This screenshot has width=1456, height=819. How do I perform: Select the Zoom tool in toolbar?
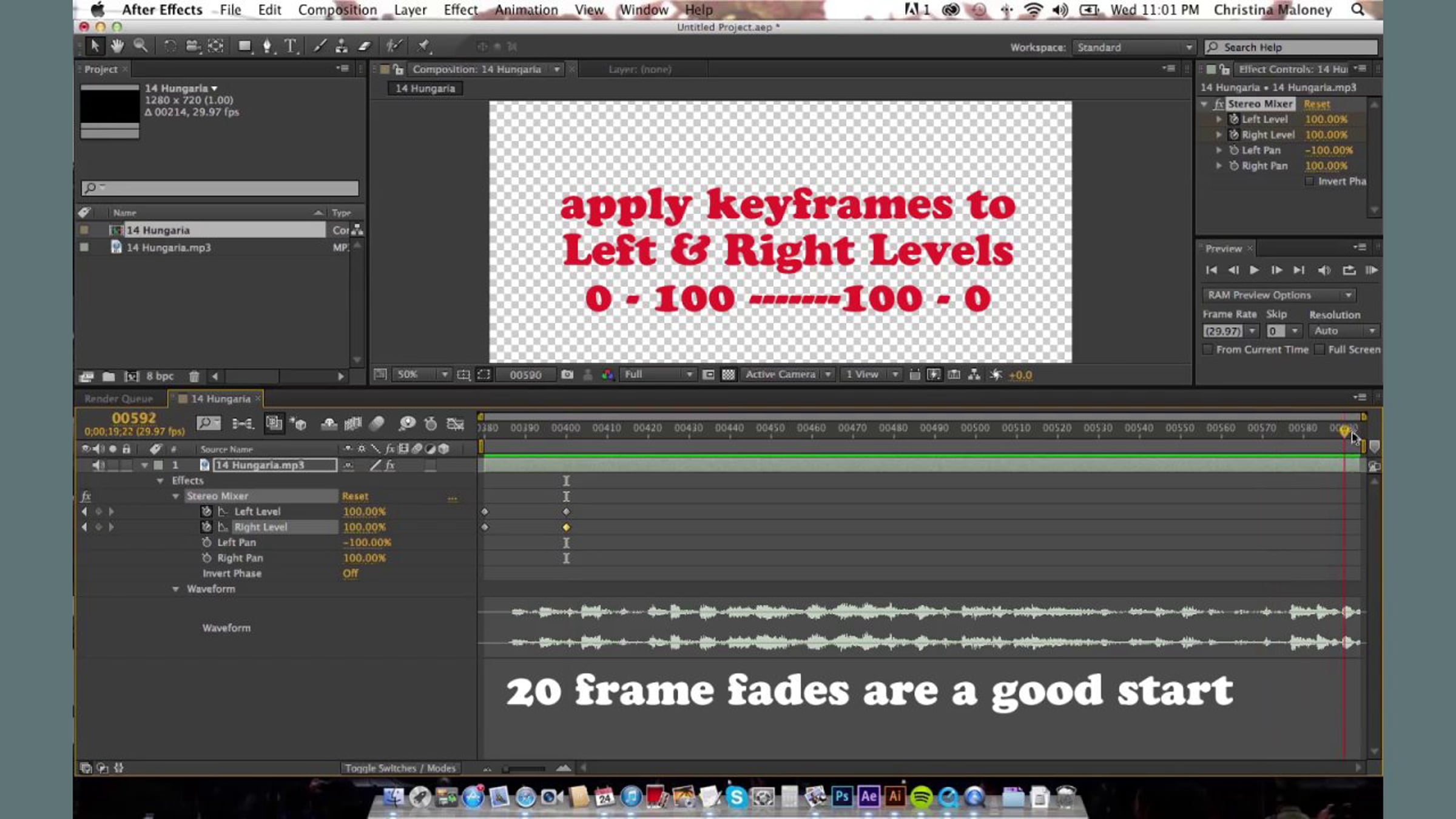141,46
